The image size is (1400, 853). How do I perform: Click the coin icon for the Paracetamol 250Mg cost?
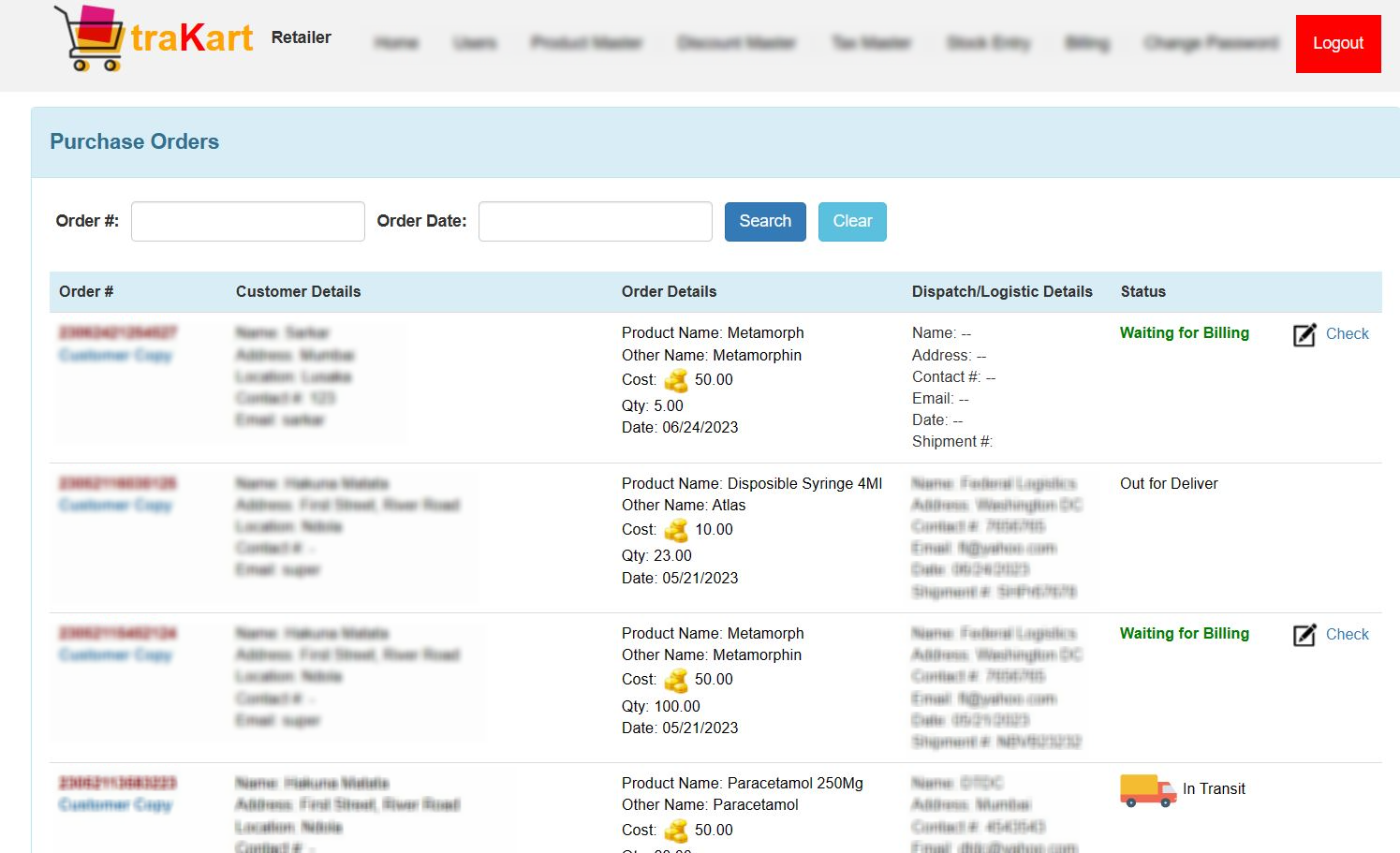[x=676, y=831]
